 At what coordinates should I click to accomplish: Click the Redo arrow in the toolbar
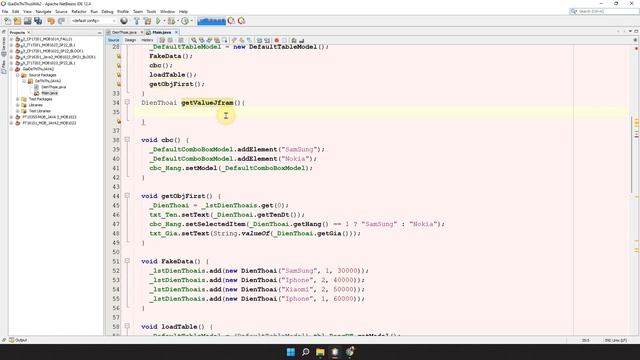61,21
